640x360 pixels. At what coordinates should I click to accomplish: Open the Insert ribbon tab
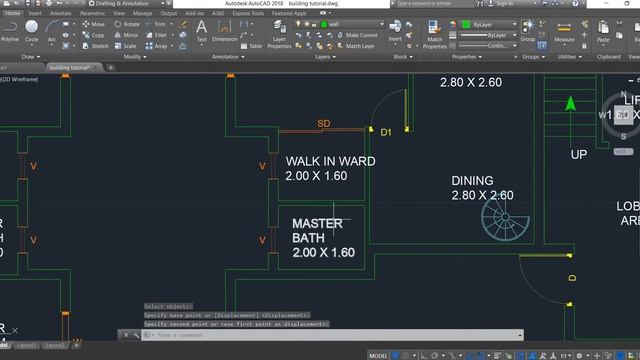coord(35,13)
